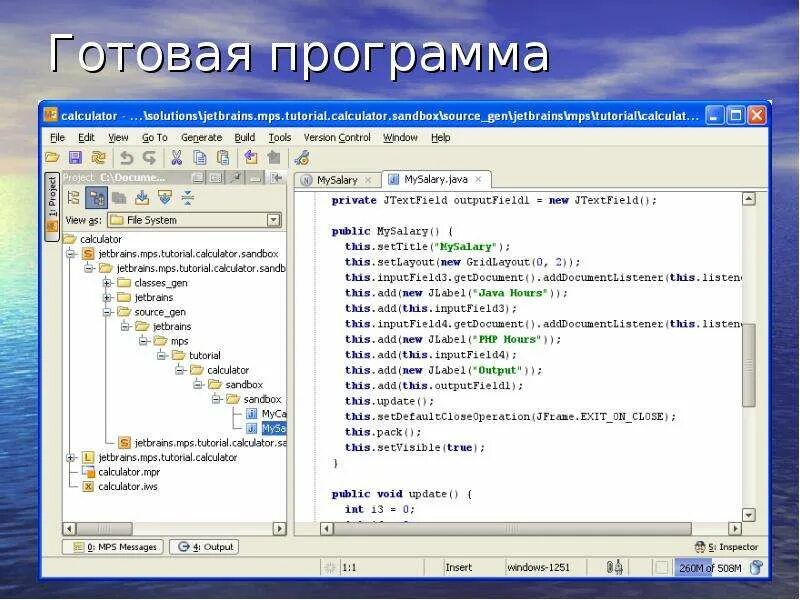This screenshot has height=600, width=800.
Task: Collapse the calculator folder under tutorial
Action: tap(180, 370)
